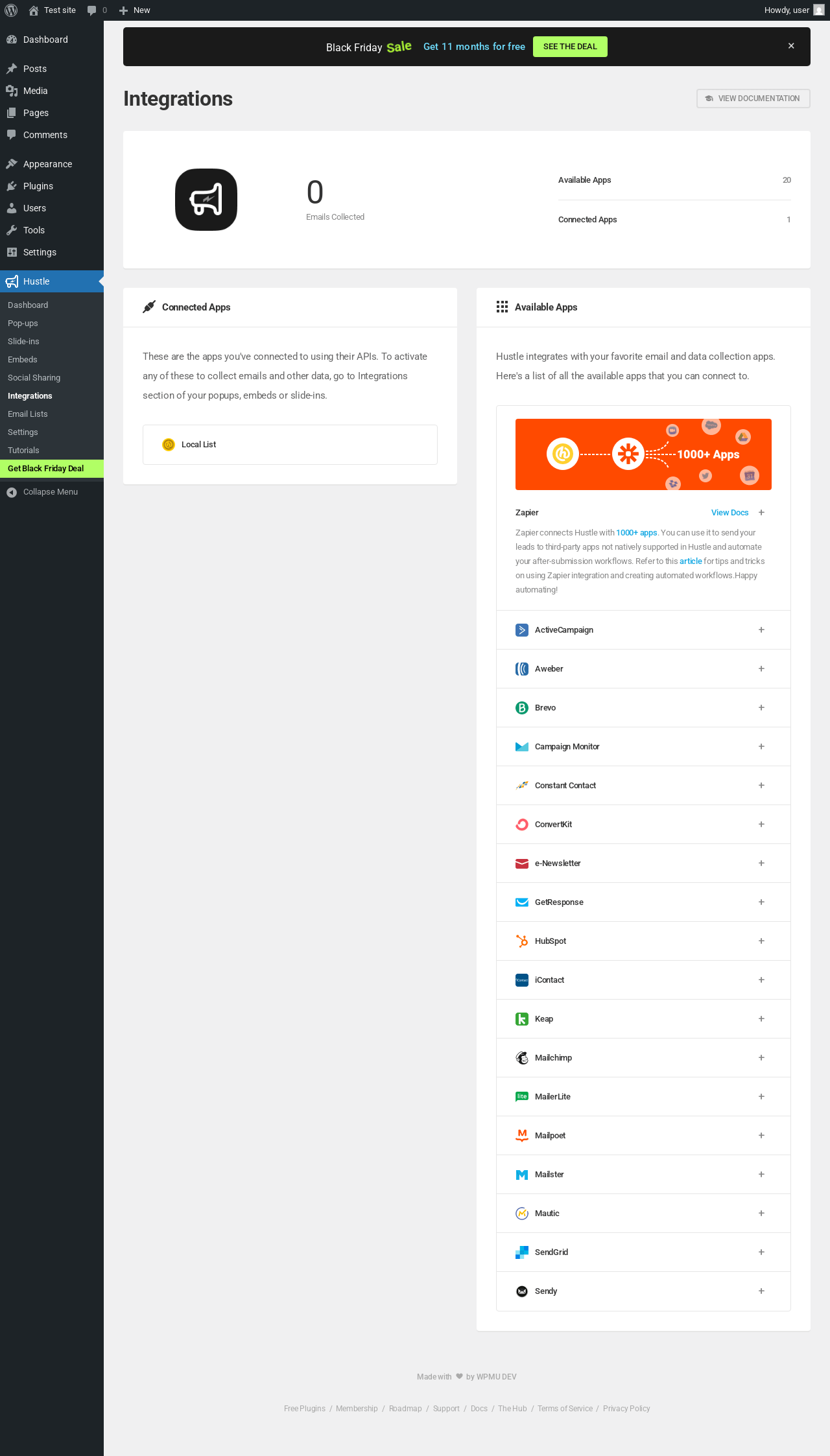Open the Zapier View Docs link
This screenshot has width=830, height=1456.
(x=729, y=513)
